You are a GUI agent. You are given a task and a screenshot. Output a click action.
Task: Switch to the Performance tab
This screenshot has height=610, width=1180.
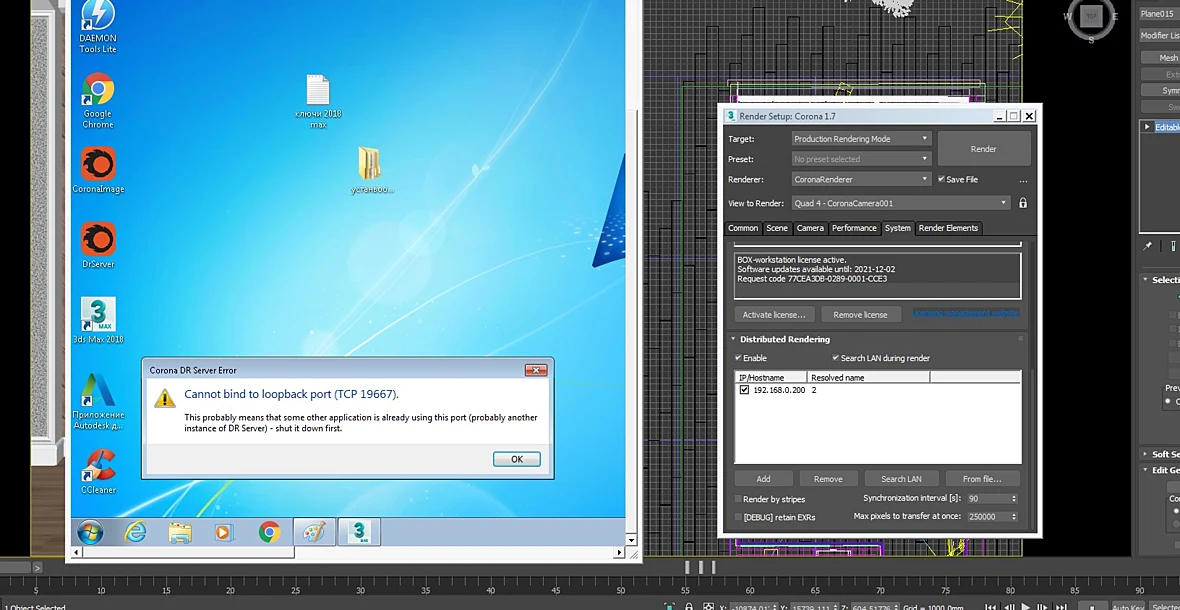coord(853,228)
